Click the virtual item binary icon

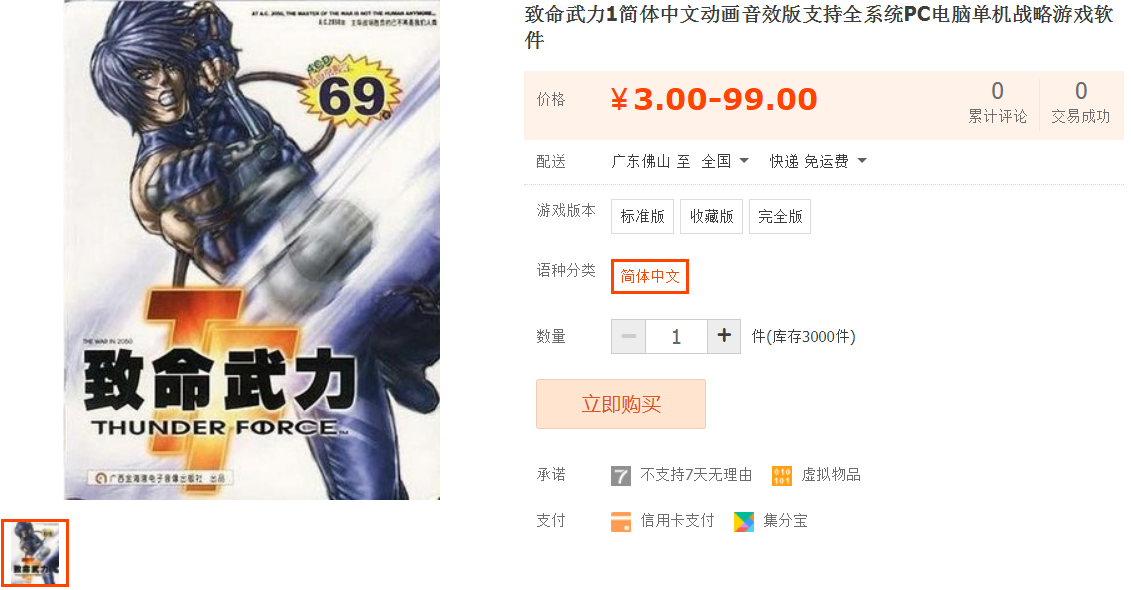click(782, 475)
